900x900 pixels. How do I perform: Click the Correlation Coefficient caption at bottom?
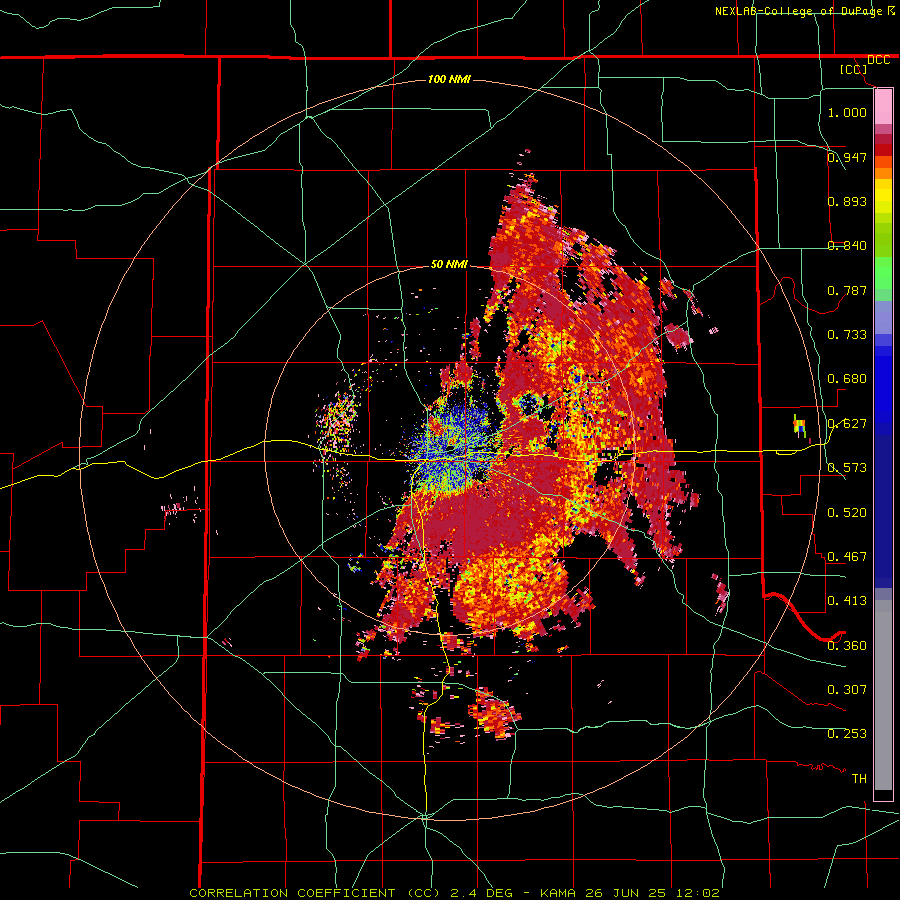coord(454,893)
